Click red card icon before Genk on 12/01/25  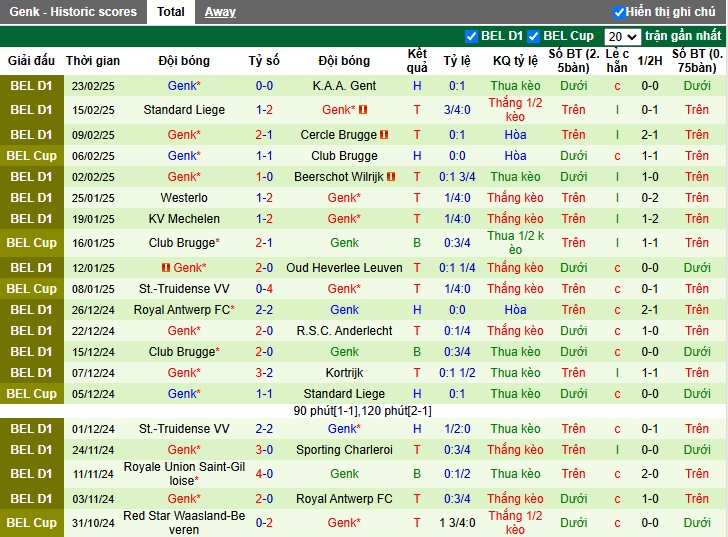click(166, 268)
